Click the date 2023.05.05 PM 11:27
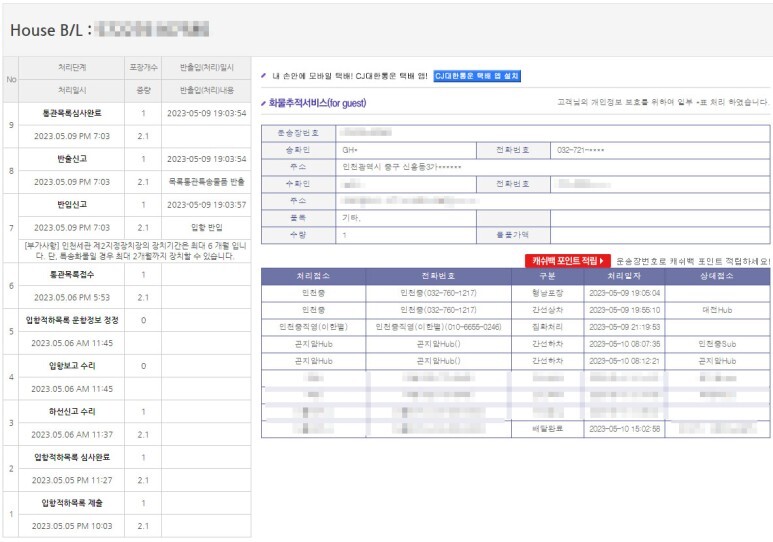 pyautogui.click(x=72, y=480)
